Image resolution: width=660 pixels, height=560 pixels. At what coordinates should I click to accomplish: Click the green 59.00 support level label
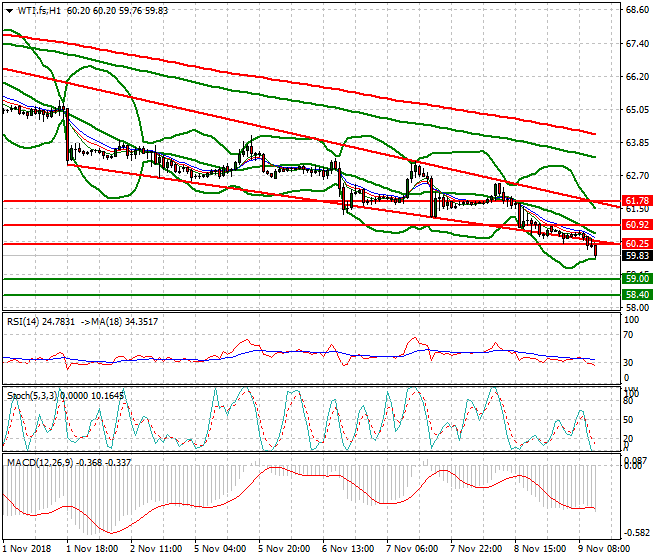click(x=637, y=279)
